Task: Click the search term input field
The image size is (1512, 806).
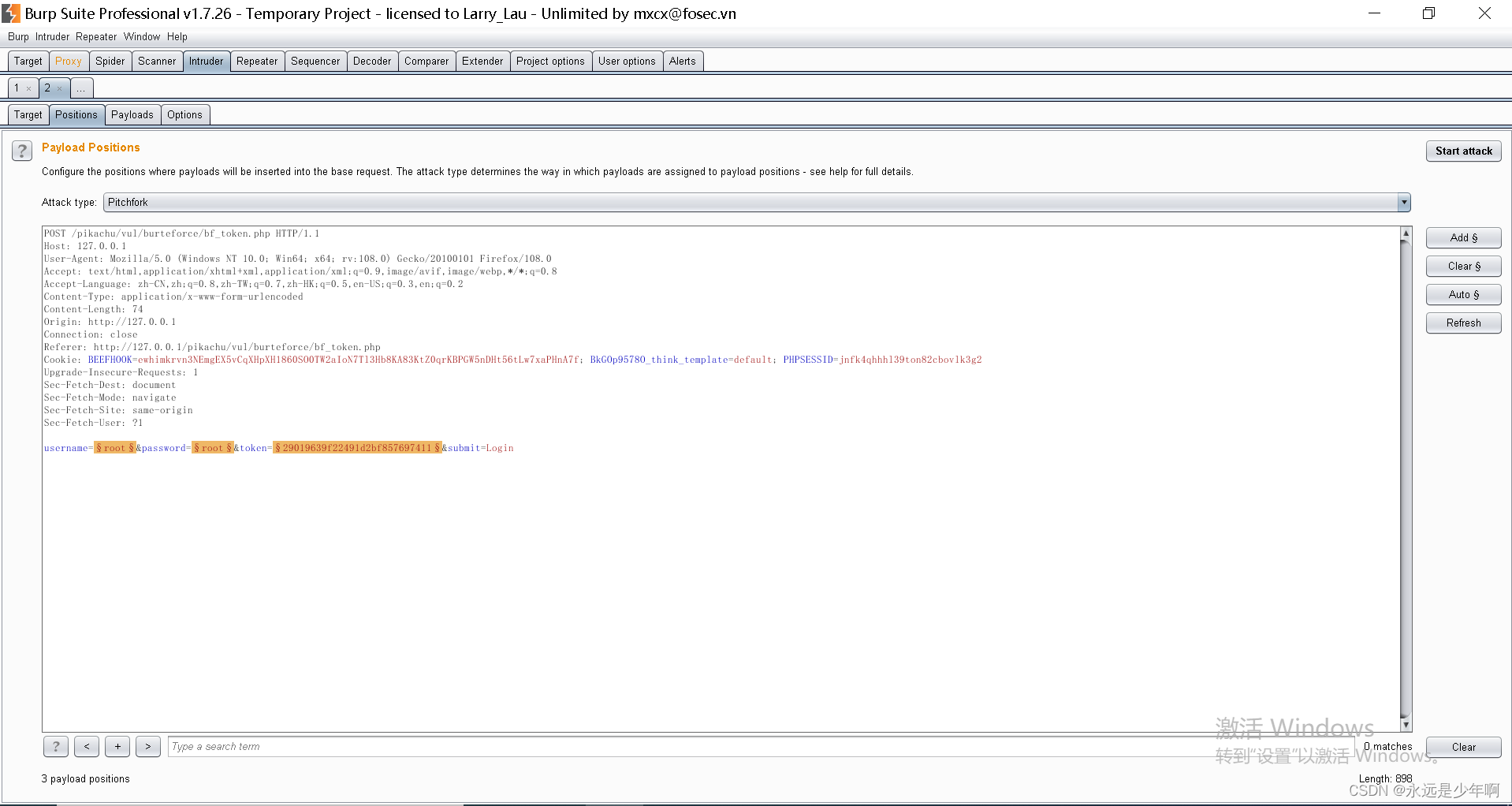Action: click(x=762, y=746)
